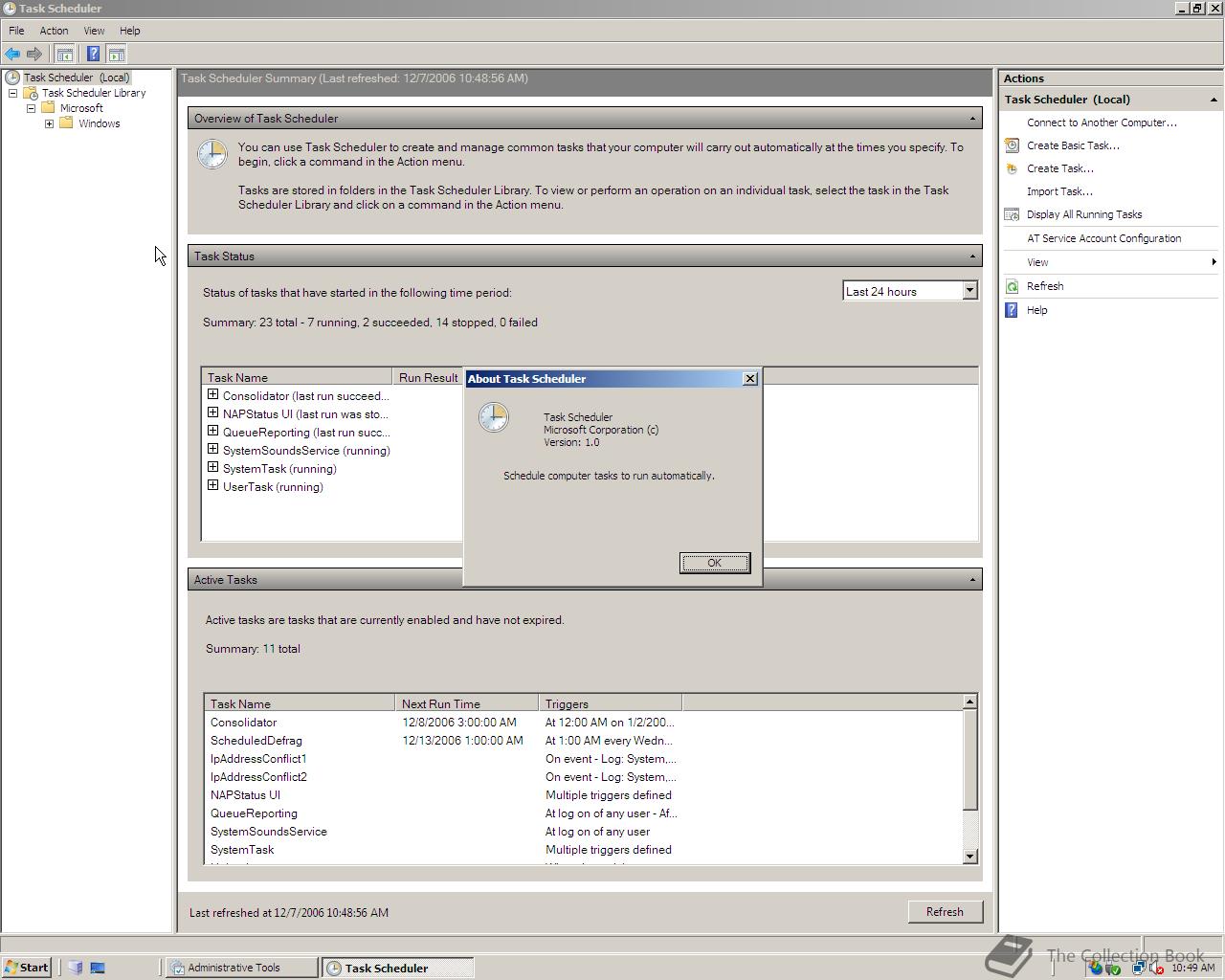Screen dimensions: 1225x980
Task: Click the blue Help icon in Actions
Action: (1012, 310)
